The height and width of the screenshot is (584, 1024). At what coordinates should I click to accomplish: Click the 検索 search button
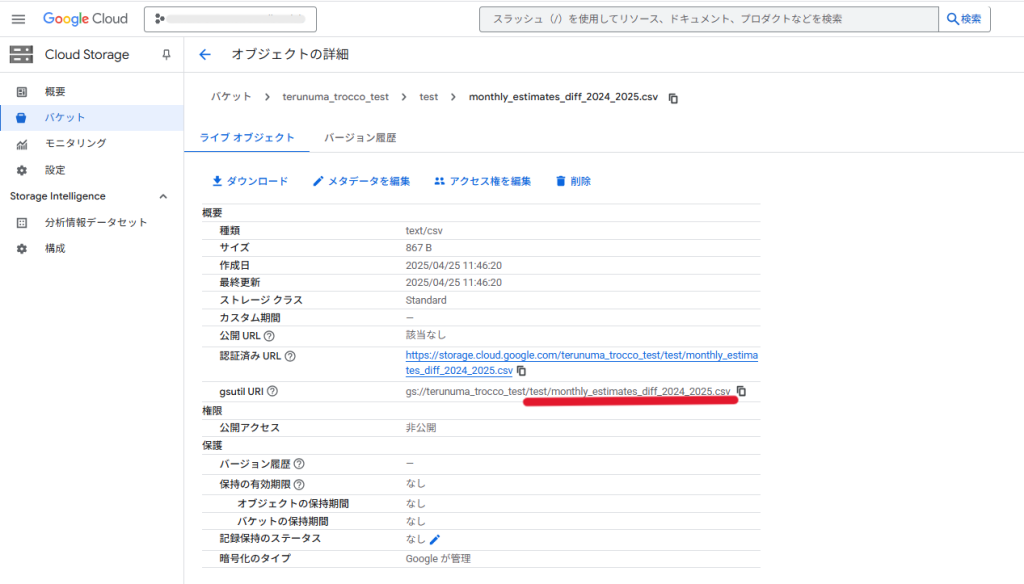pos(965,19)
